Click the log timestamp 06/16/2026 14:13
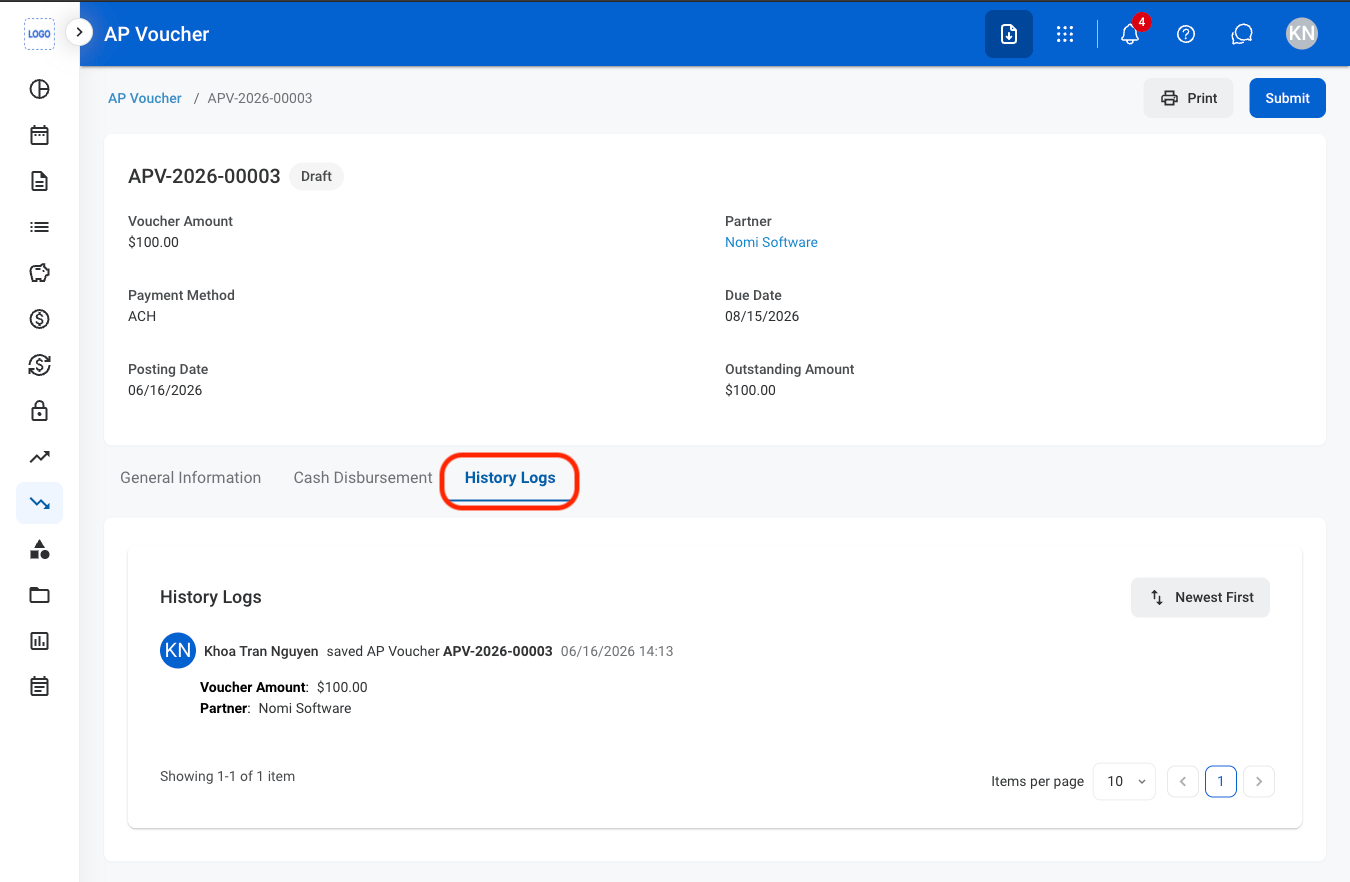This screenshot has width=1350, height=882. [x=617, y=651]
